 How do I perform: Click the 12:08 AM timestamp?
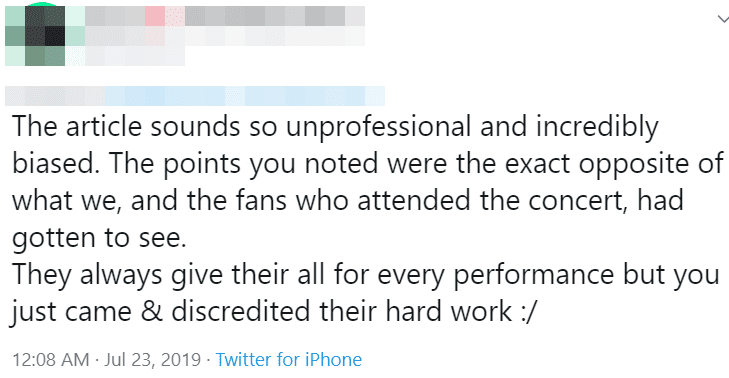51,359
